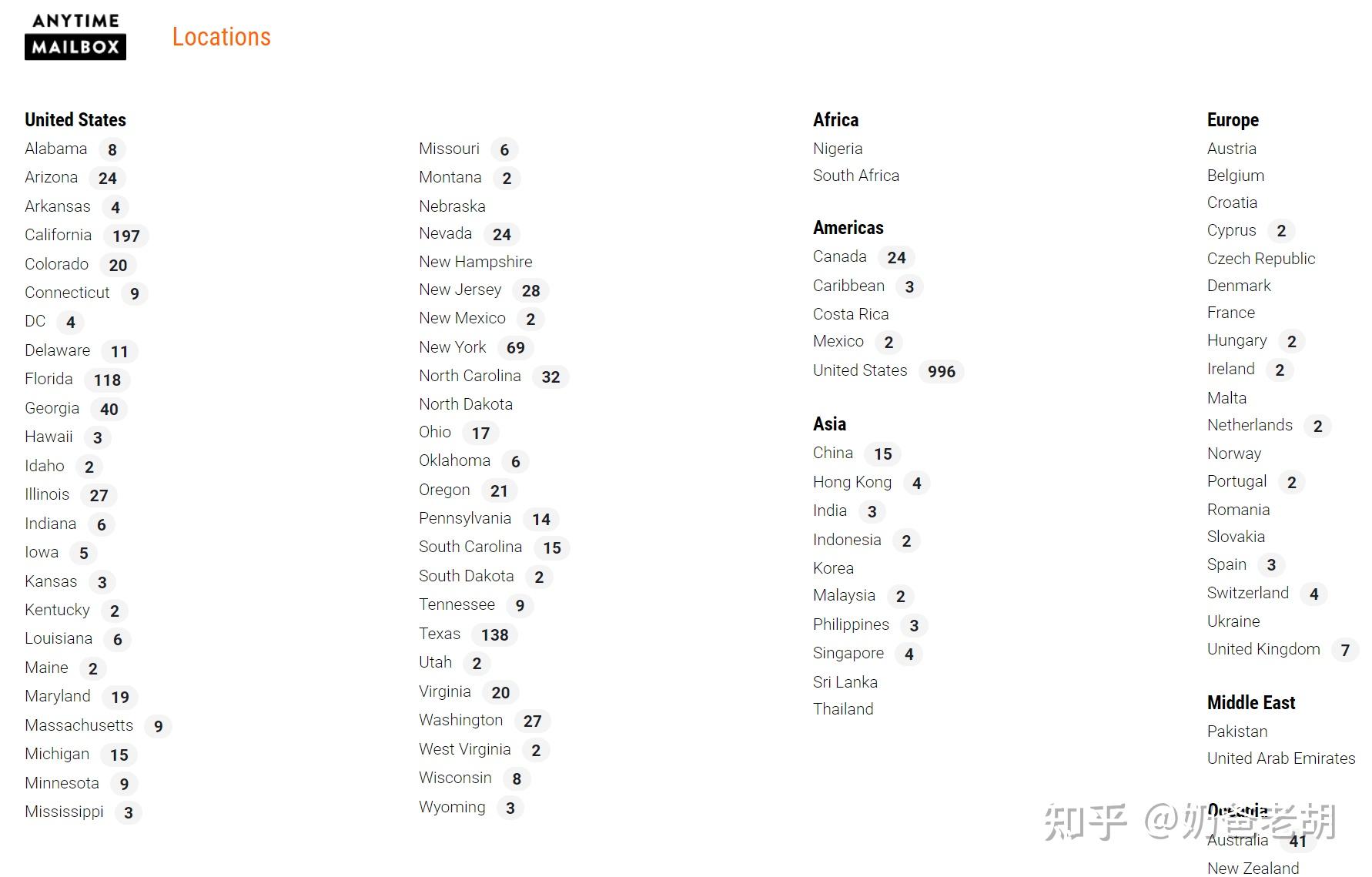The width and height of the screenshot is (1372, 877).
Task: Open the Nebraska link
Action: point(452,206)
